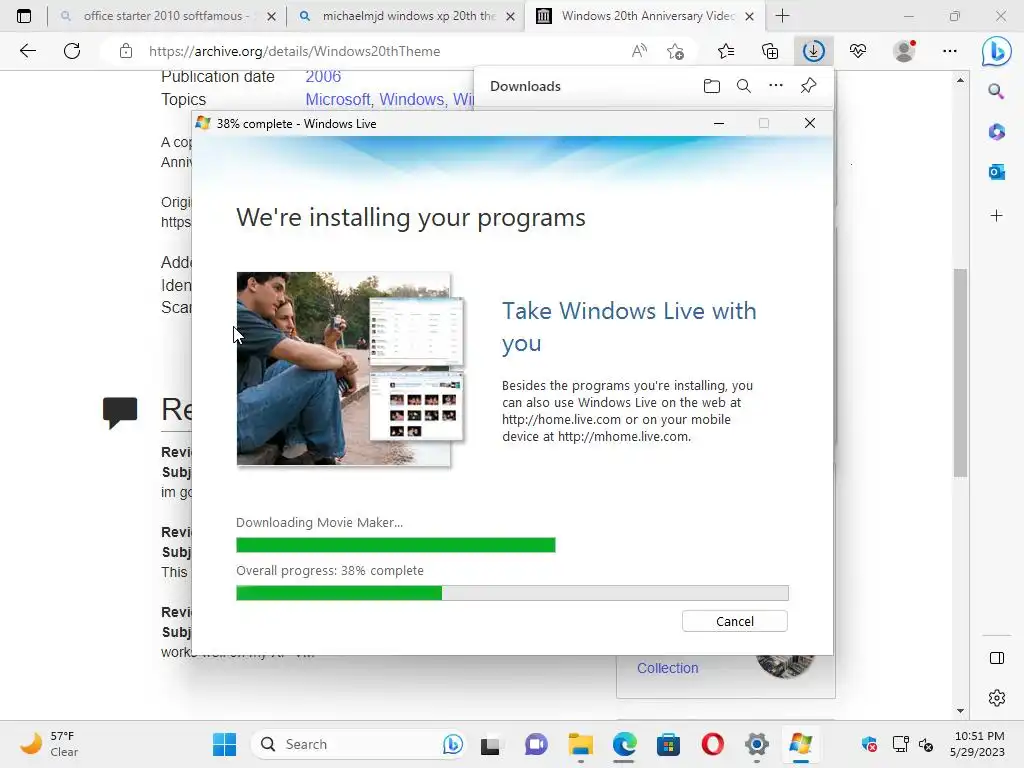Open the Windows topic link

coord(411,99)
